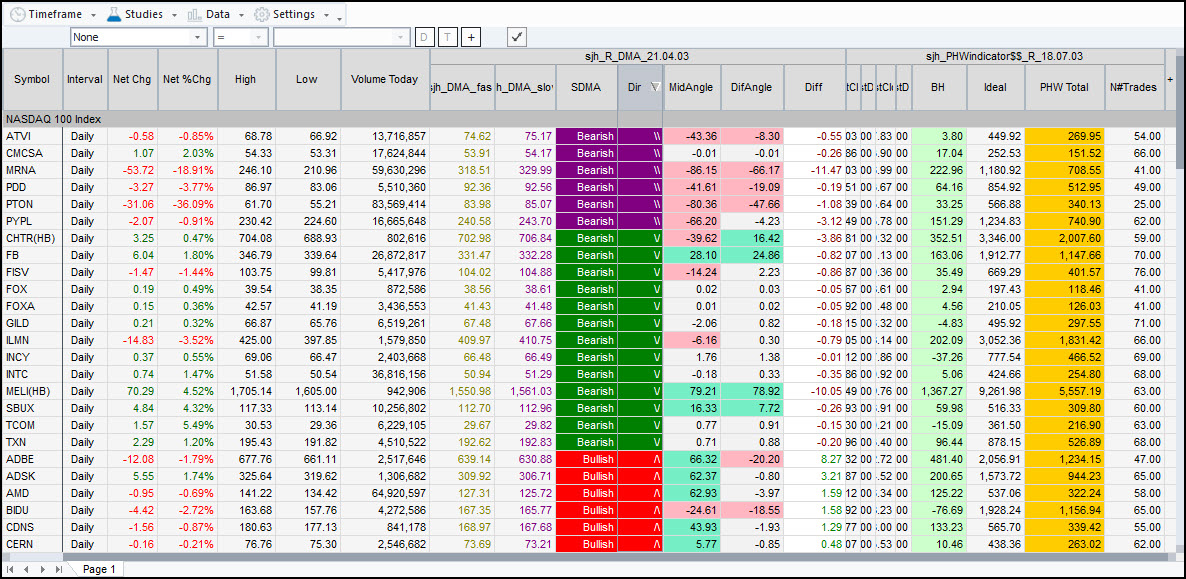This screenshot has width=1186, height=579.
Task: Click the Settings gear icon
Action: 262,14
